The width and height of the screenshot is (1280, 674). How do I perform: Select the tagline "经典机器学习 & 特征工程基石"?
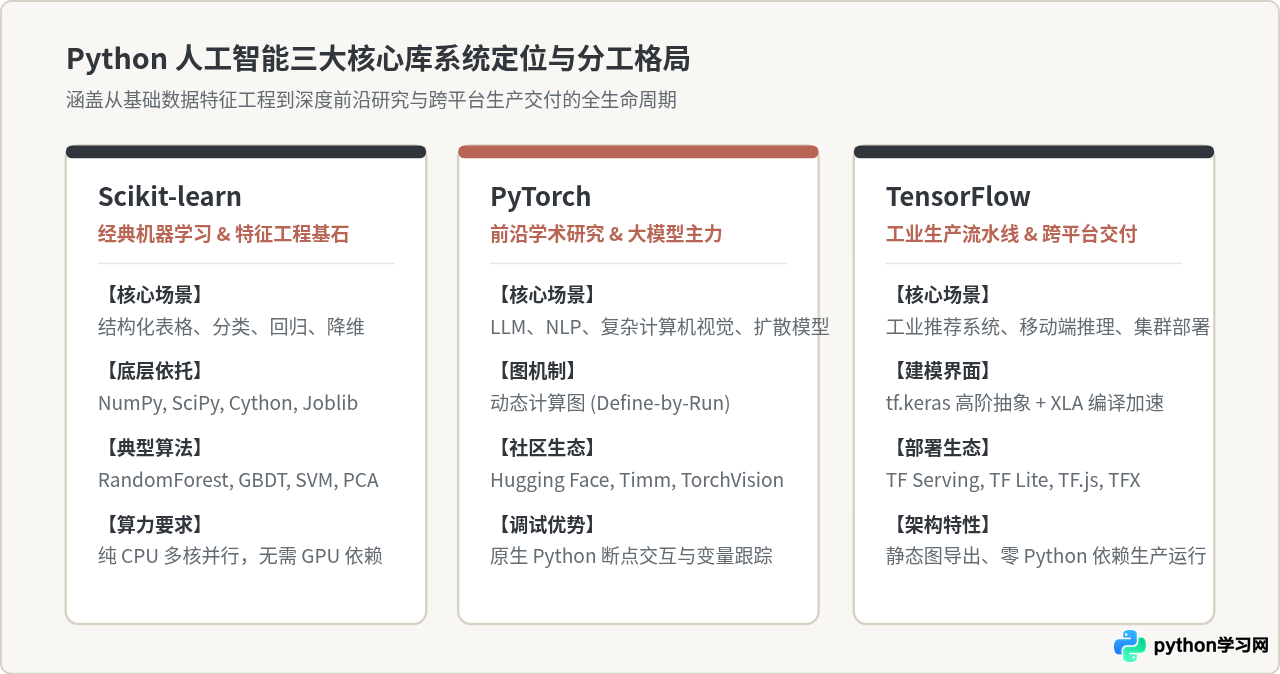point(224,234)
